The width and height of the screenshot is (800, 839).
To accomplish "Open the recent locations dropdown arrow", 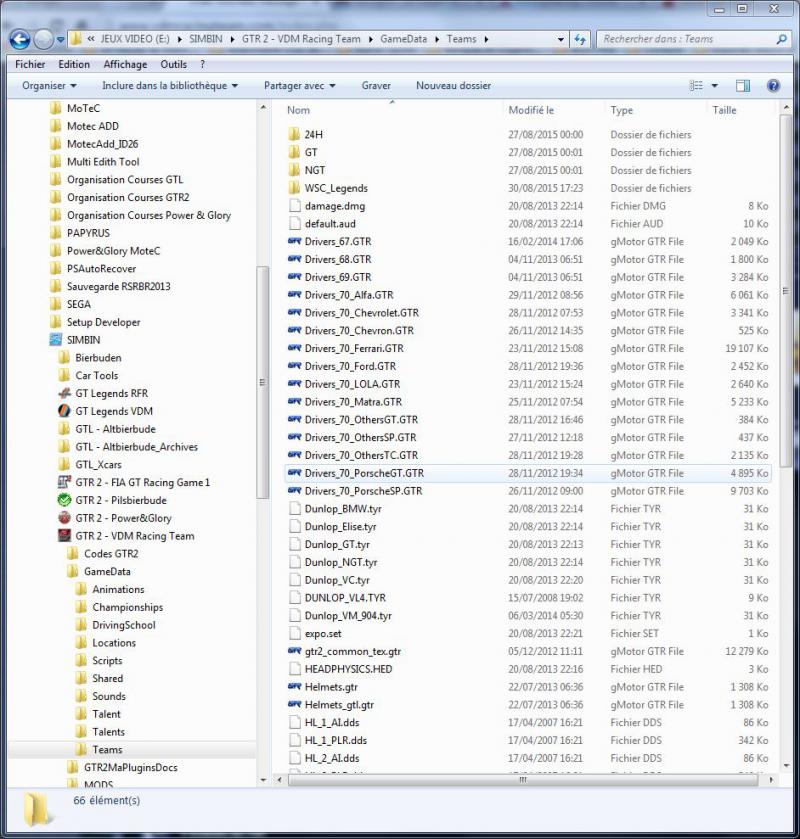I will point(60,40).
